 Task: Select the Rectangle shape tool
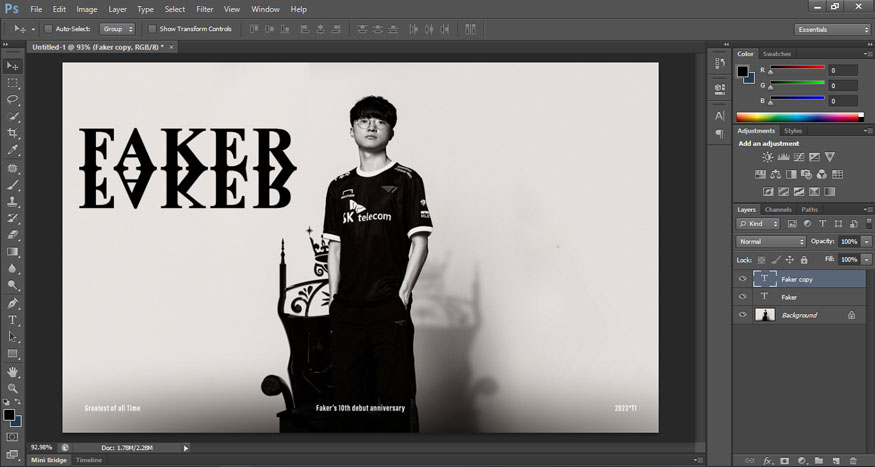click(x=12, y=354)
